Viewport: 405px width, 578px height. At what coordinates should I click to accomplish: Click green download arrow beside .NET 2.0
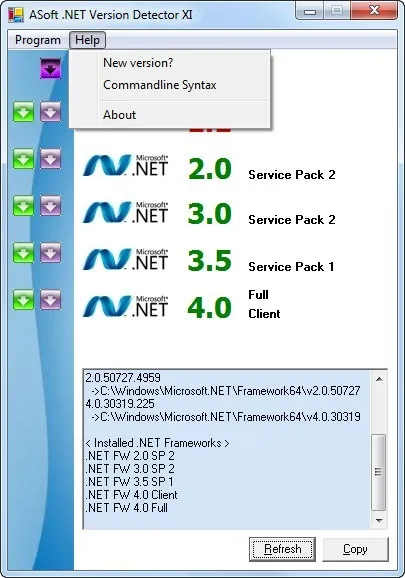coord(24,159)
